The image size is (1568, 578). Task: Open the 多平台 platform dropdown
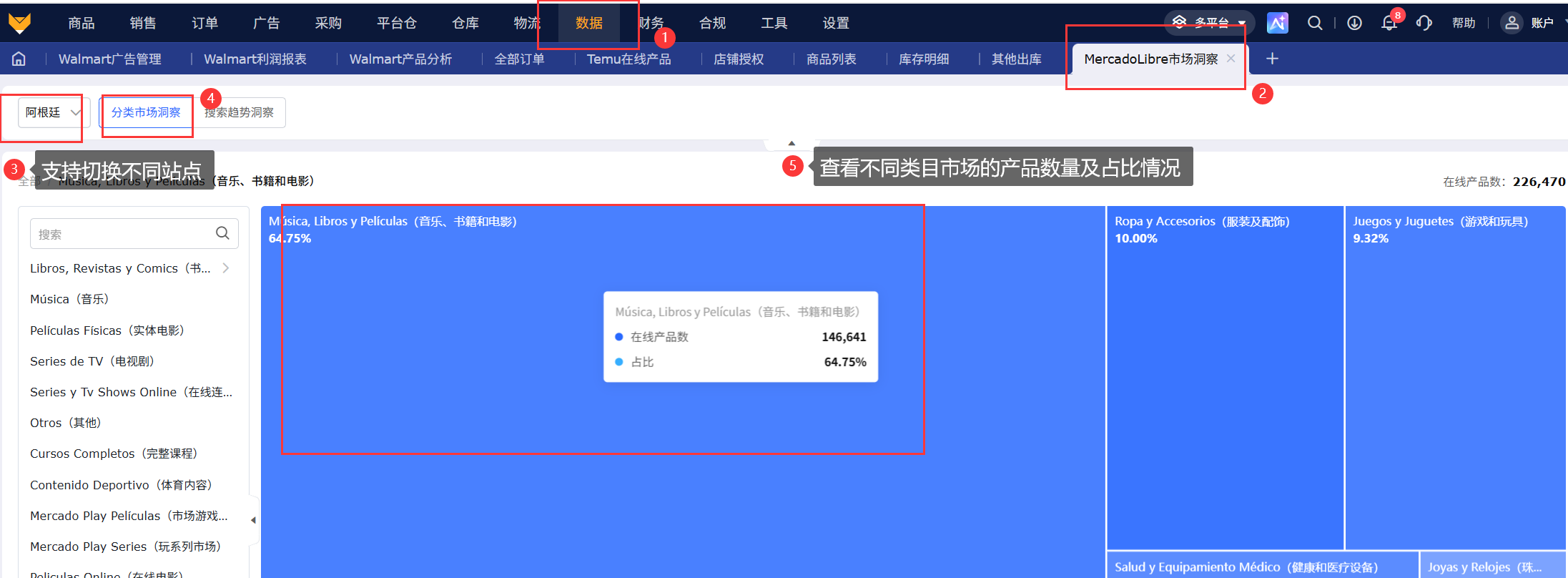1209,23
